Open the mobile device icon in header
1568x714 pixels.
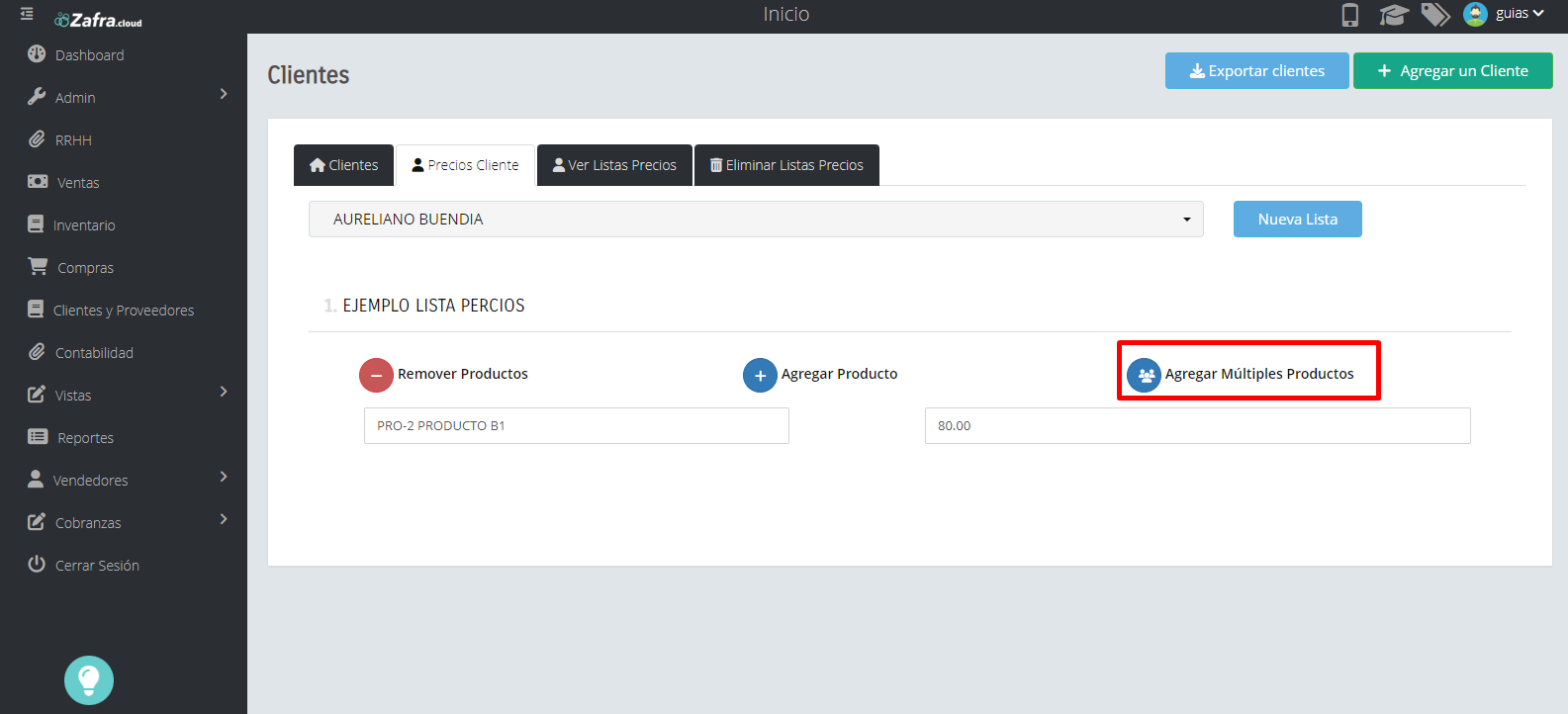(1350, 15)
